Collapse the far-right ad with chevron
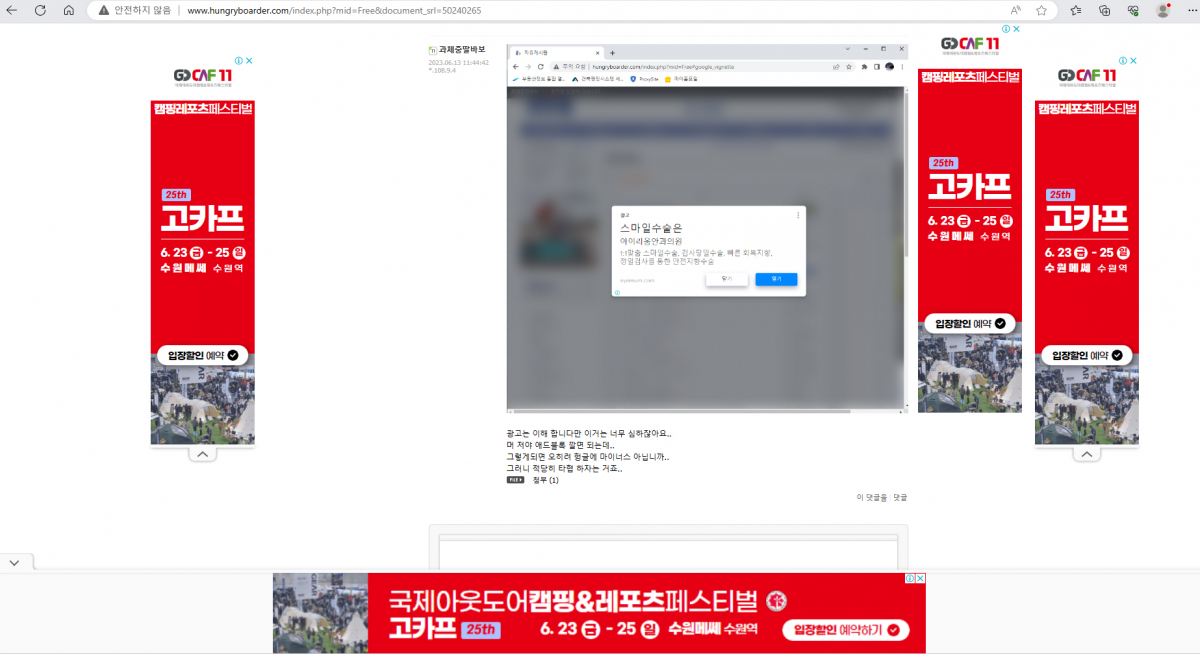 coord(1086,454)
